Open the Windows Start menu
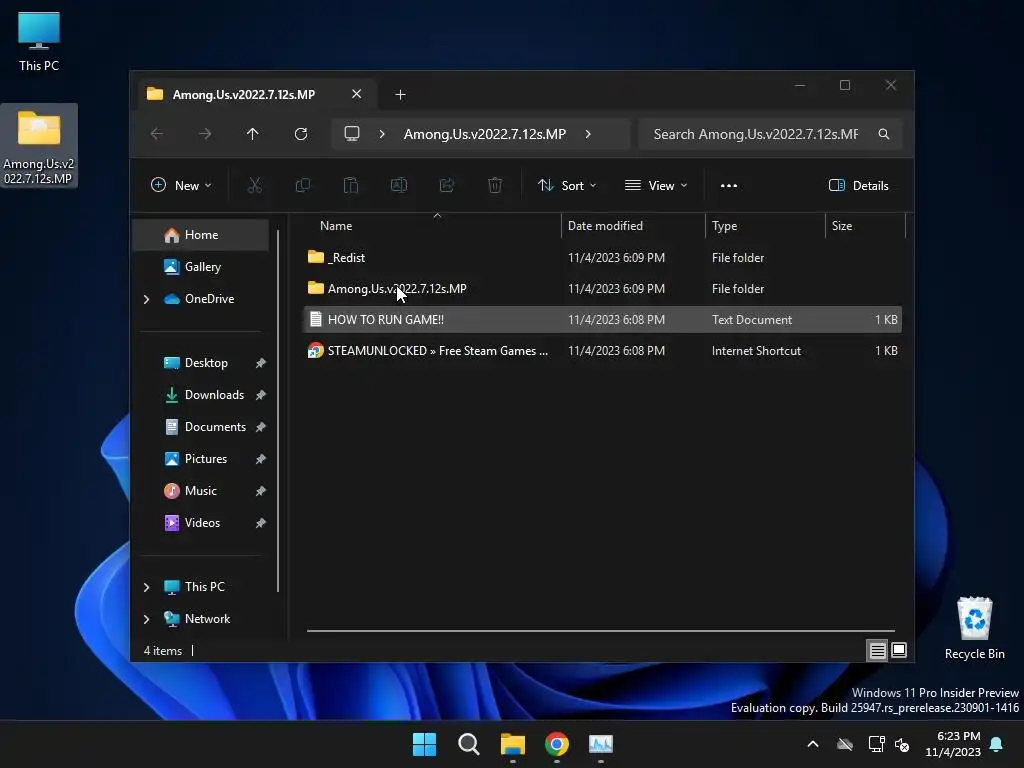 [424, 744]
